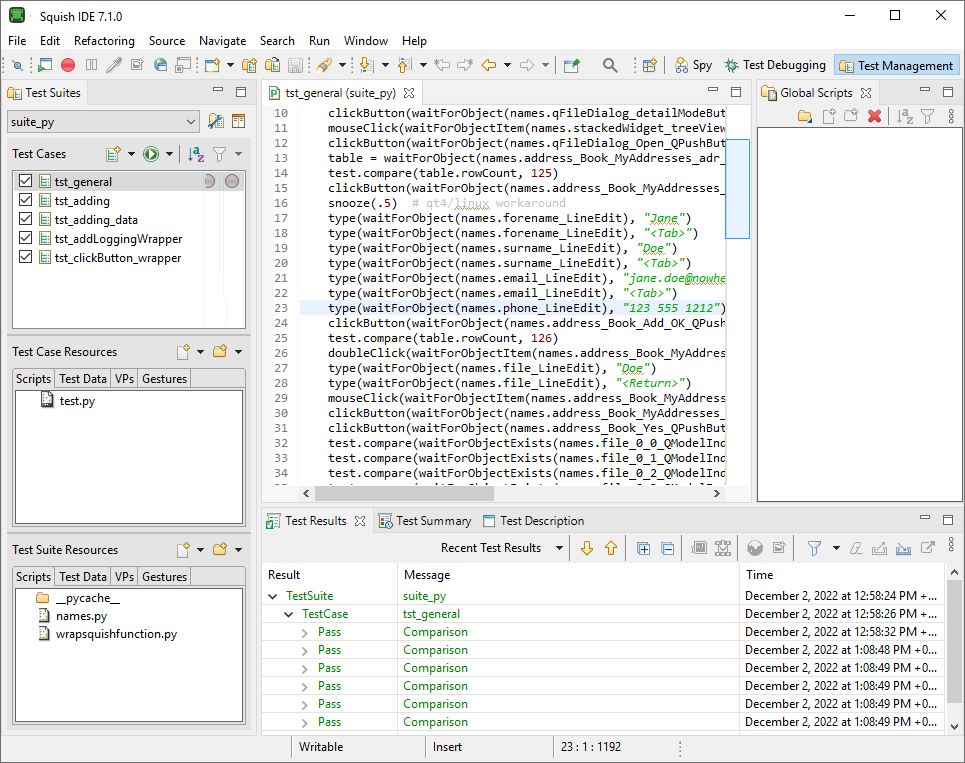Screen dimensions: 965x763
Task: Open the suite_py test suite dropdown
Action: pos(191,122)
